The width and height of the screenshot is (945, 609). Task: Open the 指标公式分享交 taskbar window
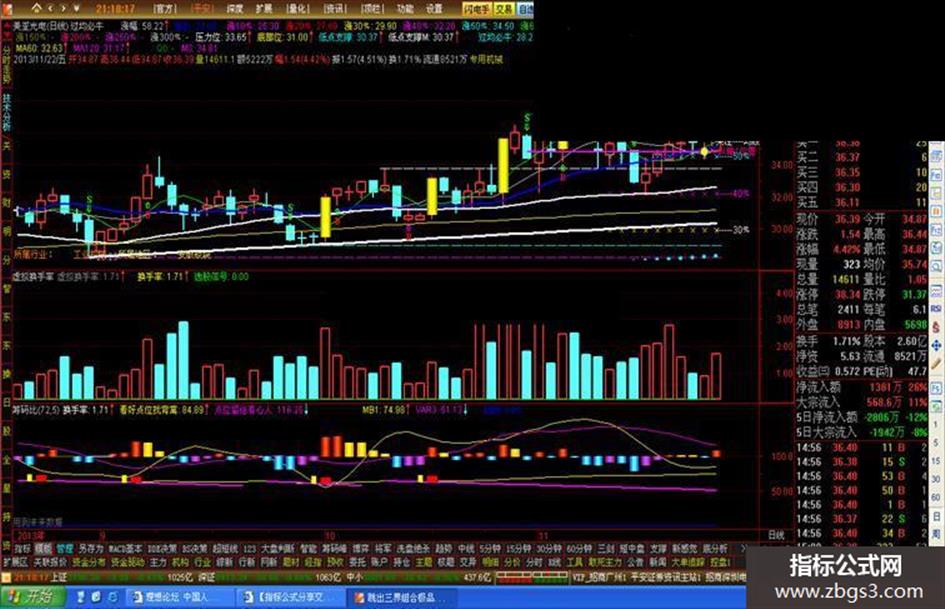291,598
